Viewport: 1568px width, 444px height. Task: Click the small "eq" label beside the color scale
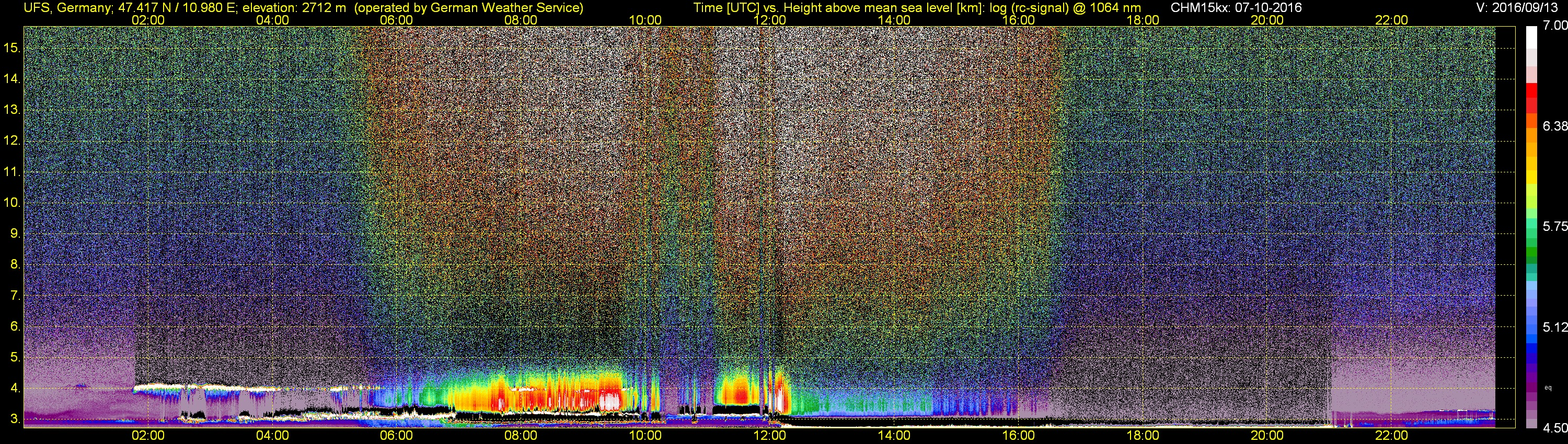[x=1549, y=388]
